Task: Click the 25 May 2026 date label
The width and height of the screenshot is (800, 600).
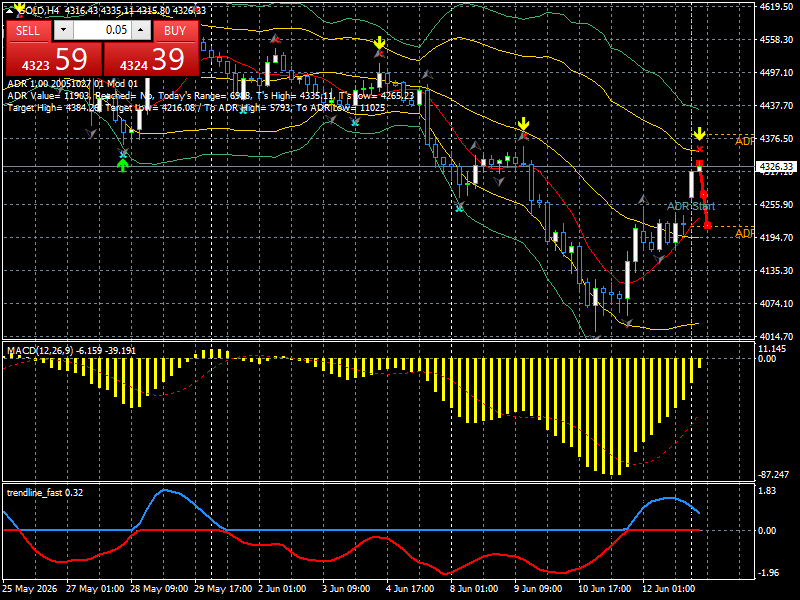Action: tap(30, 588)
